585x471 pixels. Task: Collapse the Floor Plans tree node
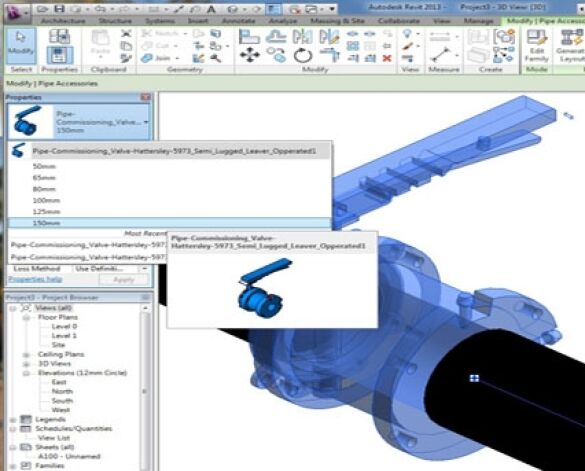point(26,317)
